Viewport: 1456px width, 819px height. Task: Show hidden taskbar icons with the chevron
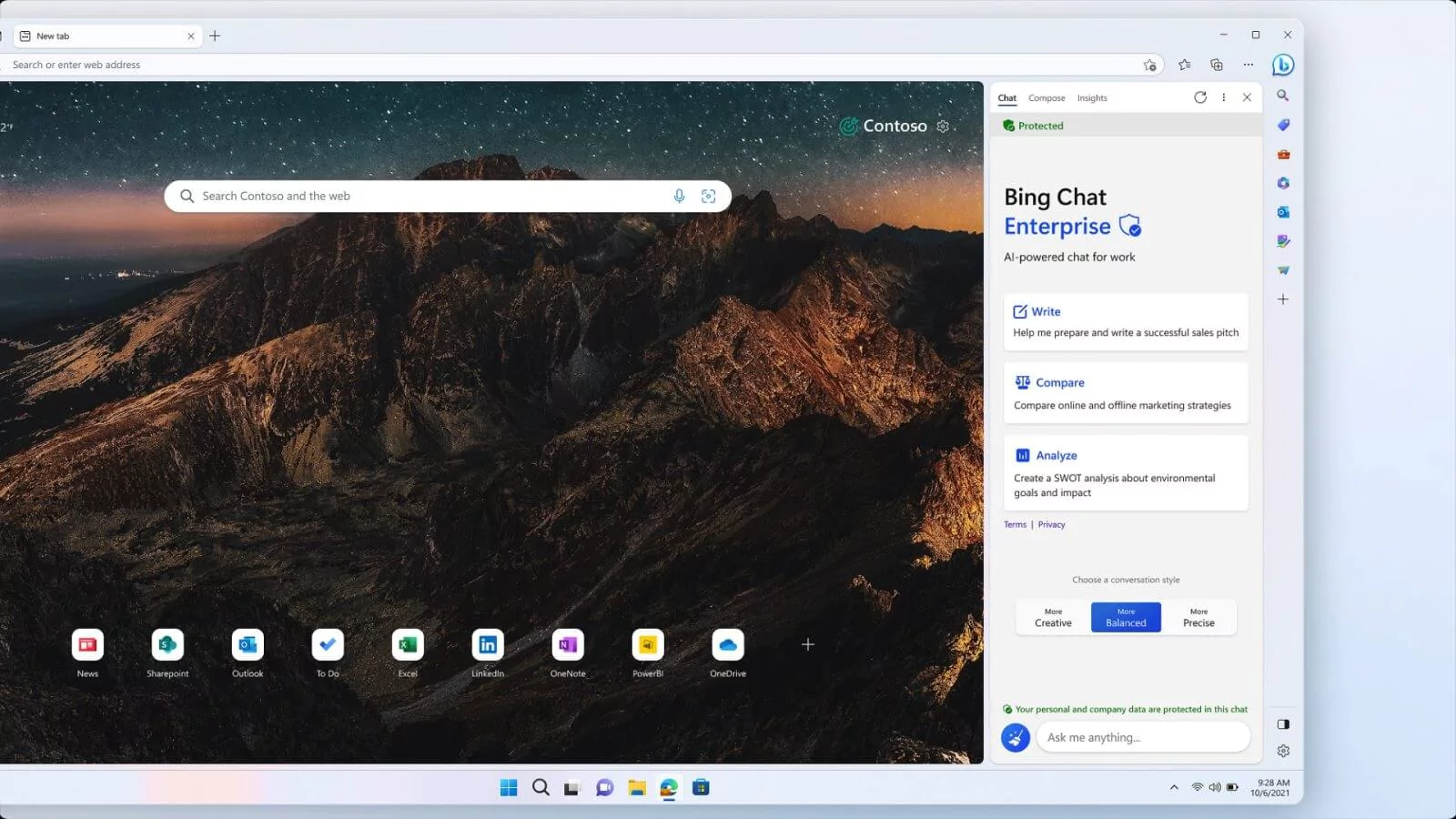coord(1173,787)
